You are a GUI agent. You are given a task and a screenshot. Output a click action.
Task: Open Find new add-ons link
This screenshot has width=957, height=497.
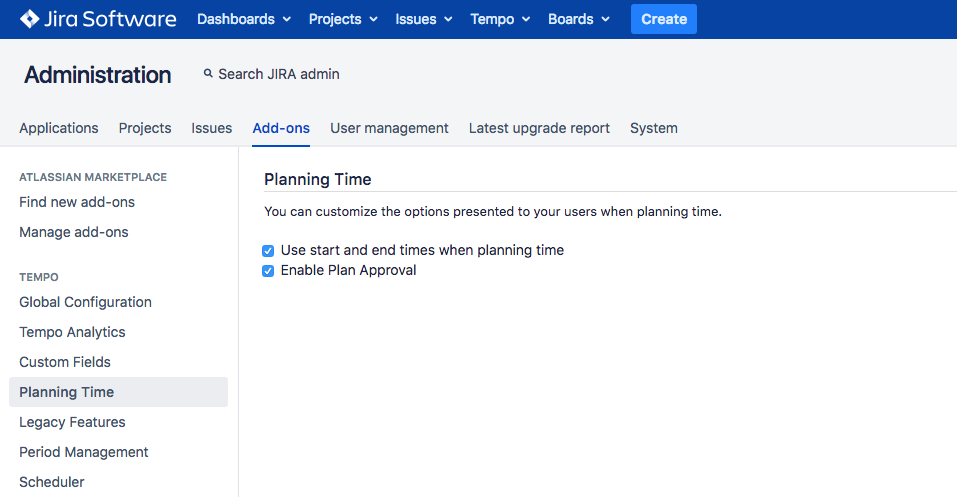pos(77,202)
